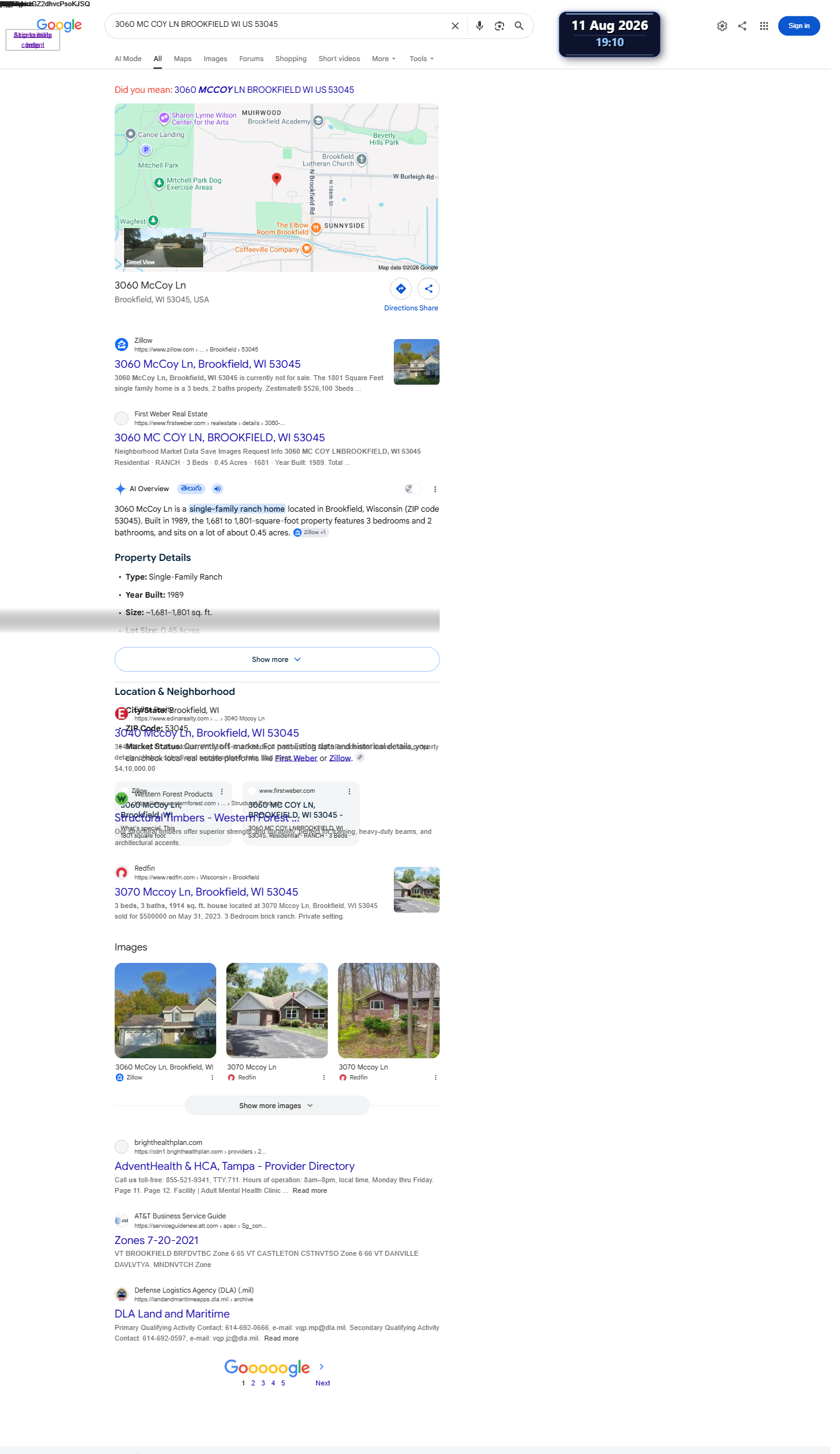Click inside the search input field
This screenshot has width=840, height=1454.
click(278, 25)
